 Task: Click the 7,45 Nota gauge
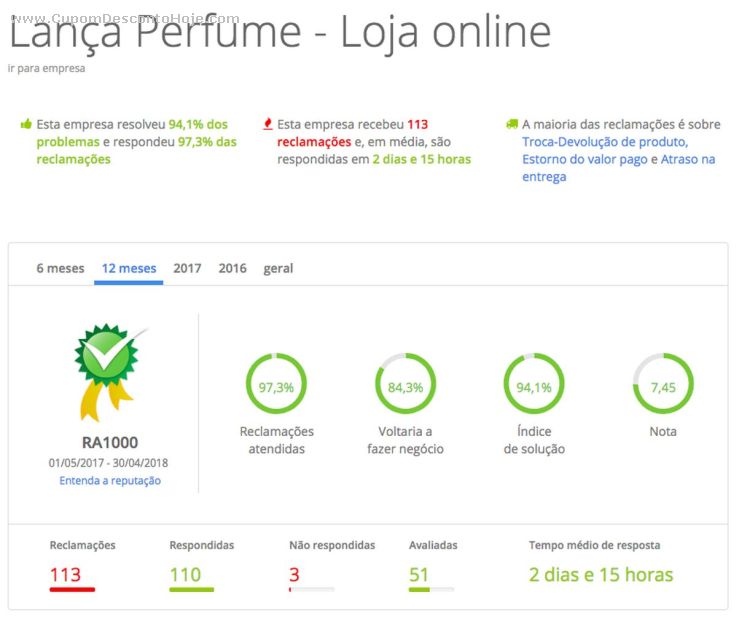click(663, 383)
